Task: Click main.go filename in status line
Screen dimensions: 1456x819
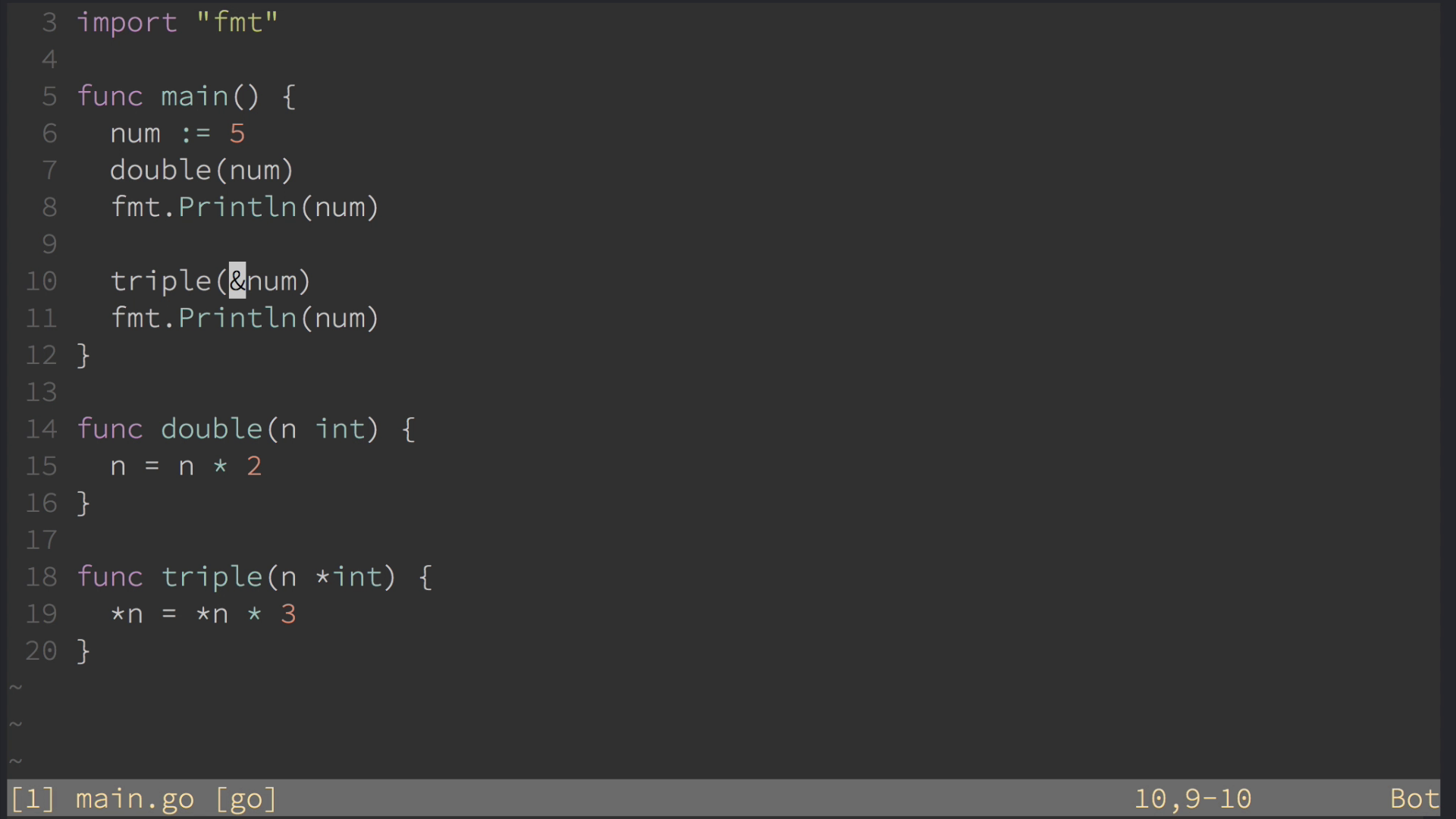Action: (x=135, y=799)
